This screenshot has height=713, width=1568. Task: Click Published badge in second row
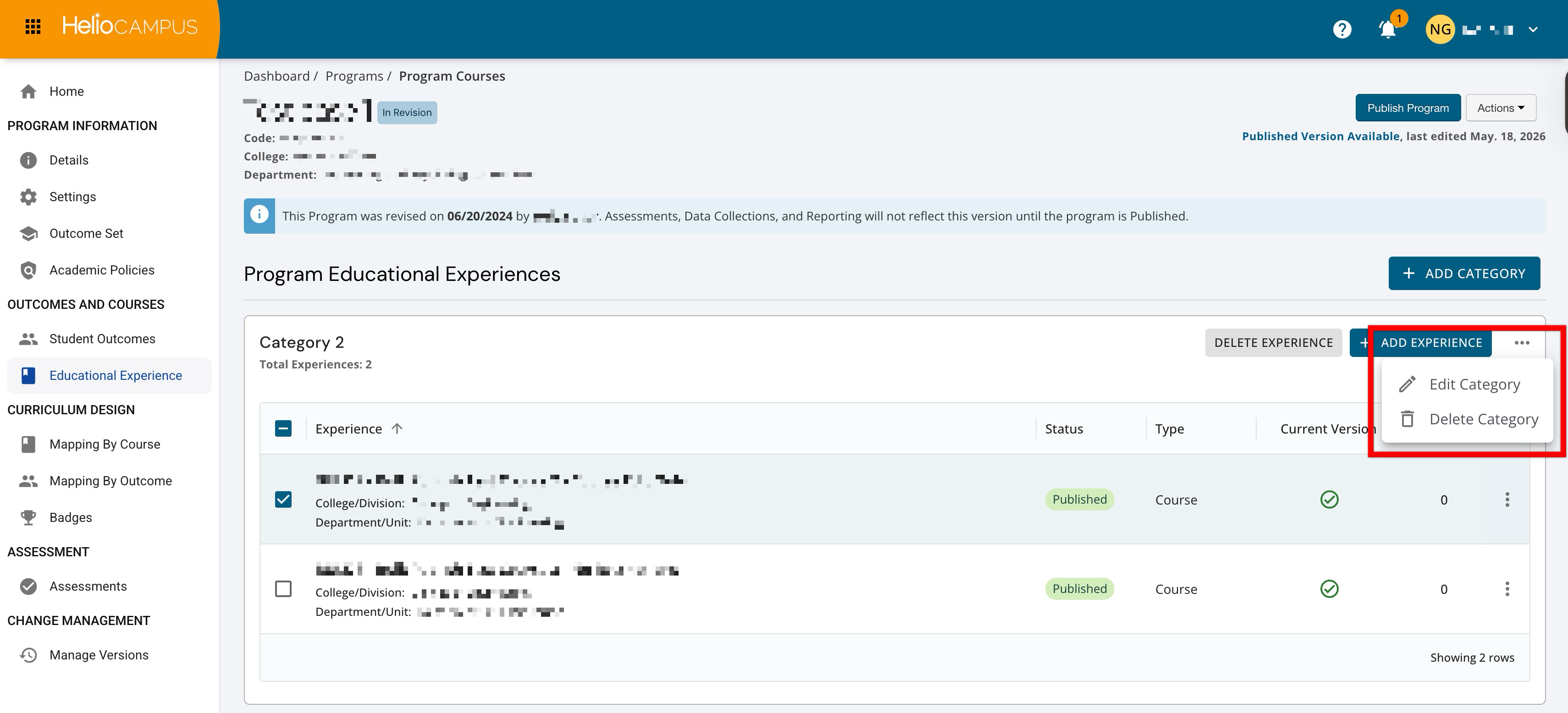coord(1079,589)
